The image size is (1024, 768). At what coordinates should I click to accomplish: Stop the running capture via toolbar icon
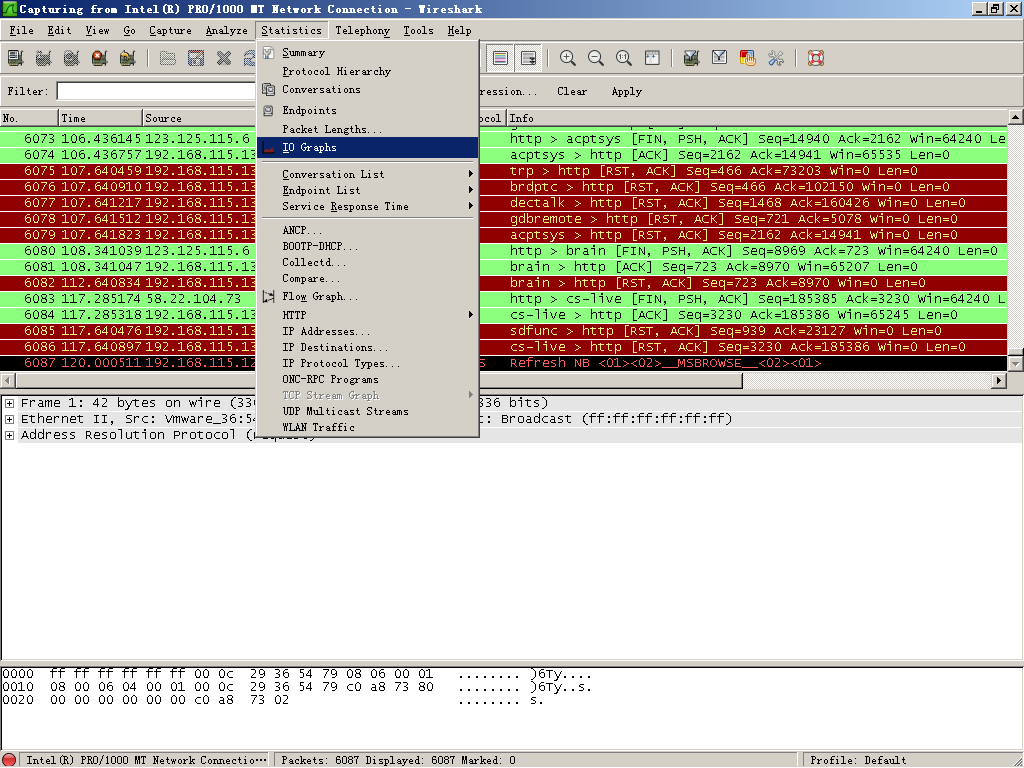[100, 58]
